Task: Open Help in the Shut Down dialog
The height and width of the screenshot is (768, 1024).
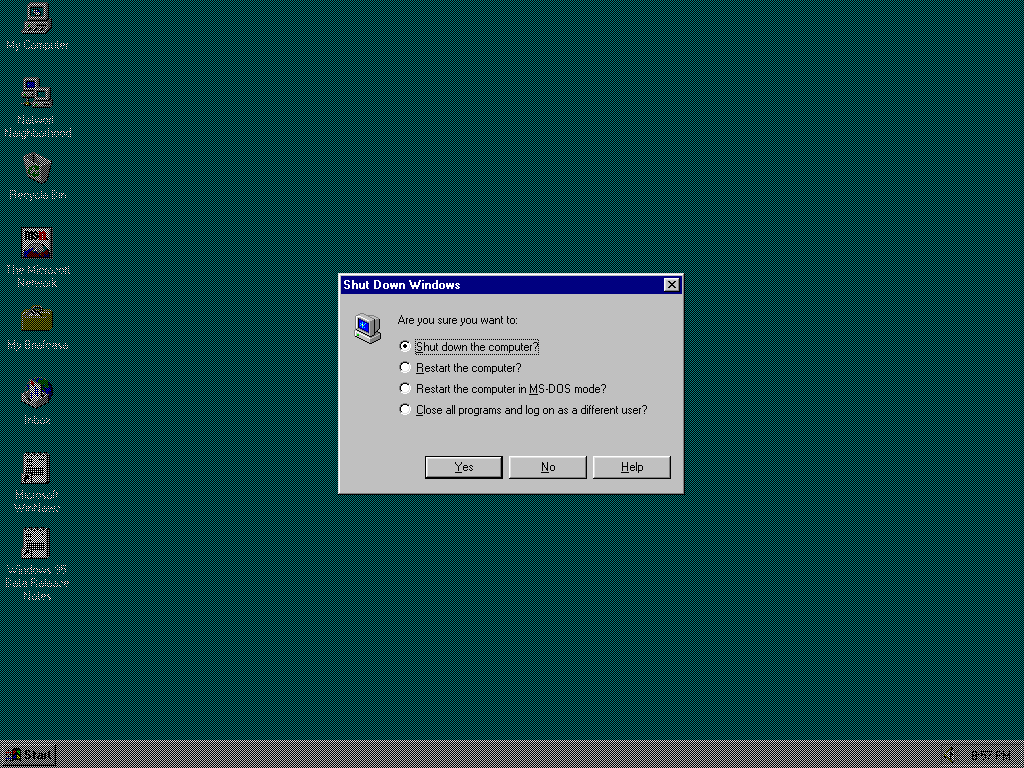Action: click(x=632, y=467)
